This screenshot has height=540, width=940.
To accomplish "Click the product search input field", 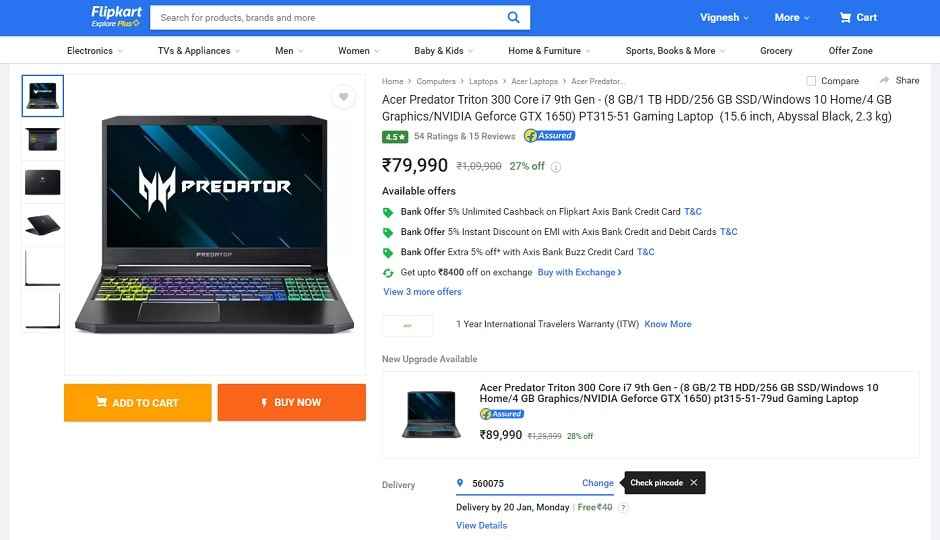I will 329,17.
